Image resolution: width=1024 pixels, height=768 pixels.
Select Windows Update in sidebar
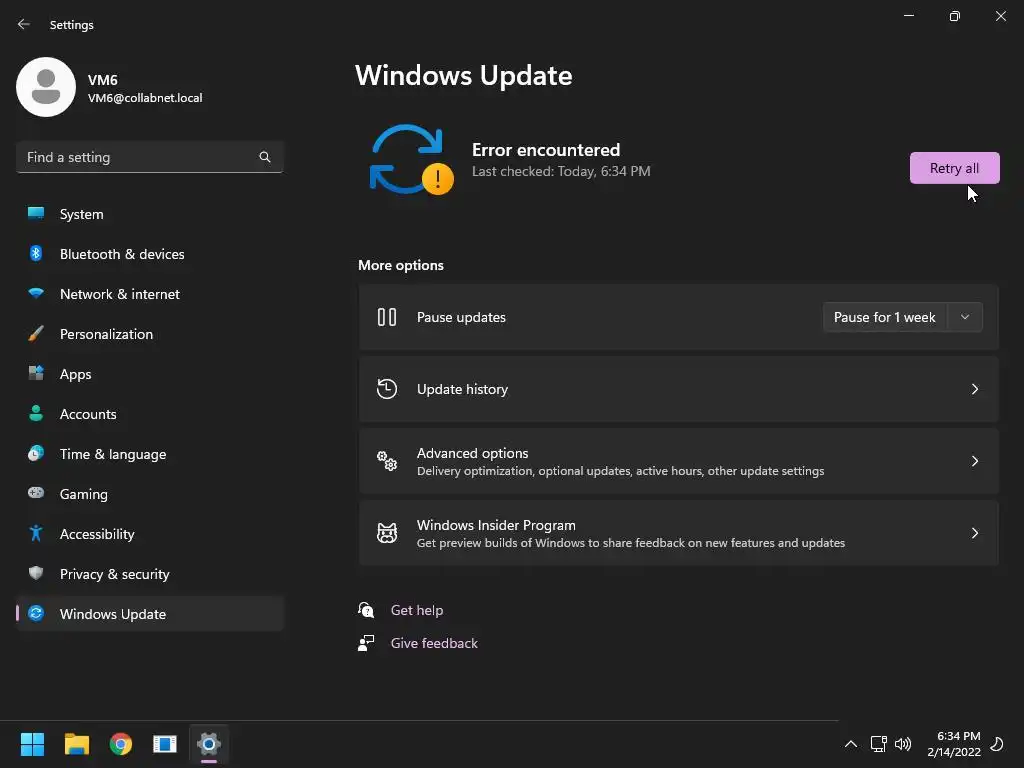point(150,614)
